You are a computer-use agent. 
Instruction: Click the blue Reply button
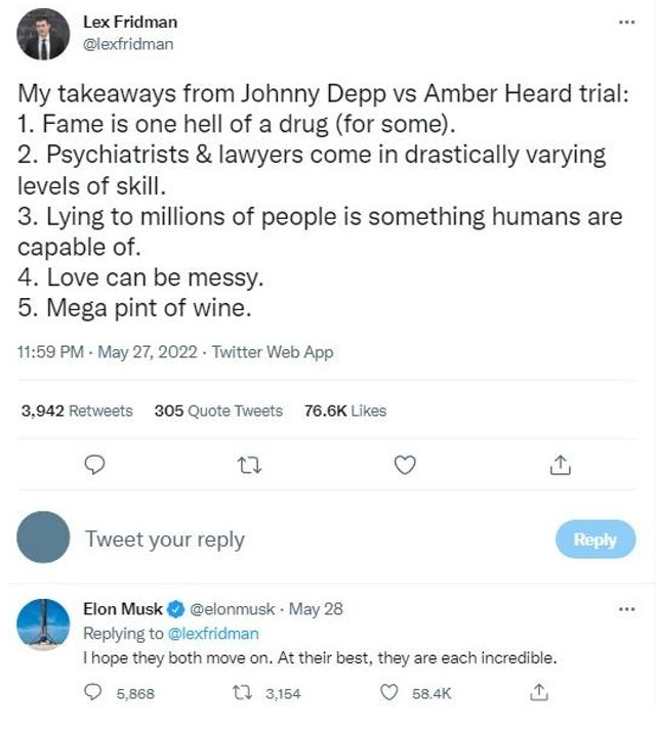point(595,539)
